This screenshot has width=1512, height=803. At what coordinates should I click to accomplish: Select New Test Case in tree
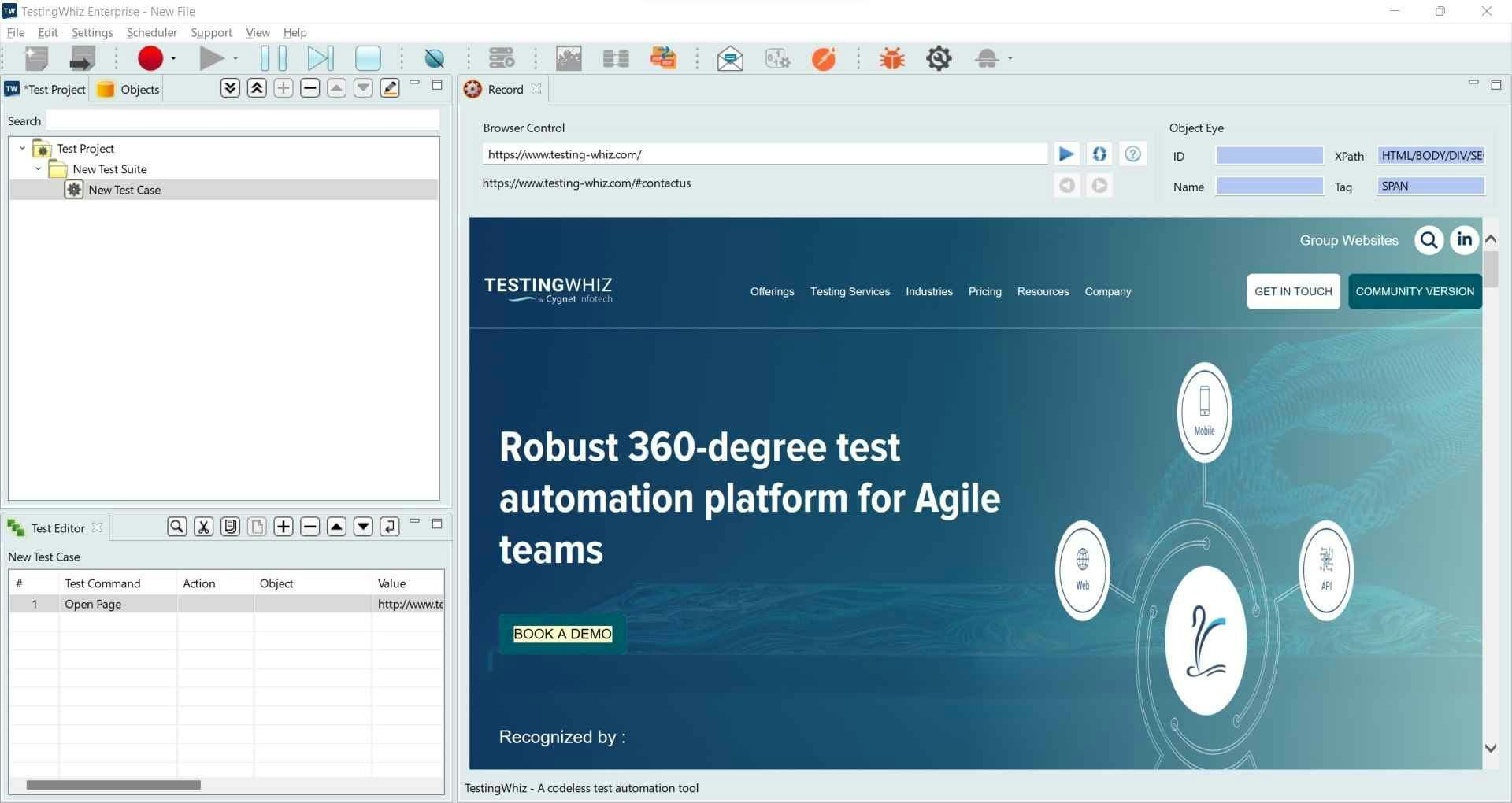pos(124,190)
